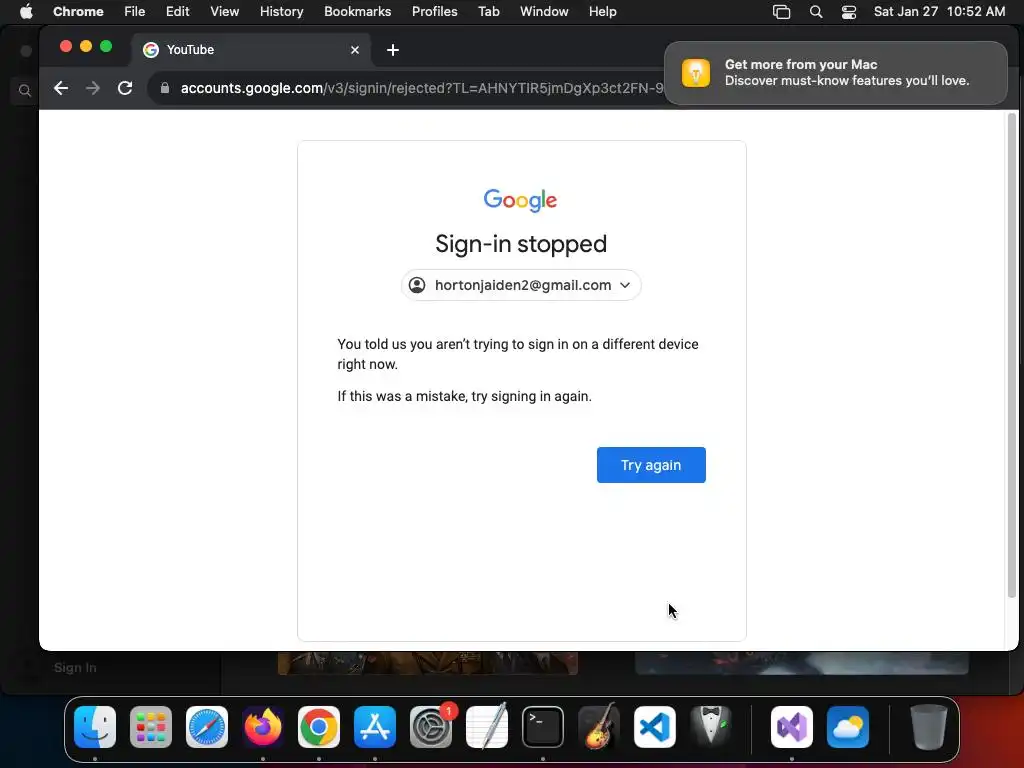Viewport: 1024px width, 768px height.
Task: Click the padlock site info icon
Action: tap(165, 88)
